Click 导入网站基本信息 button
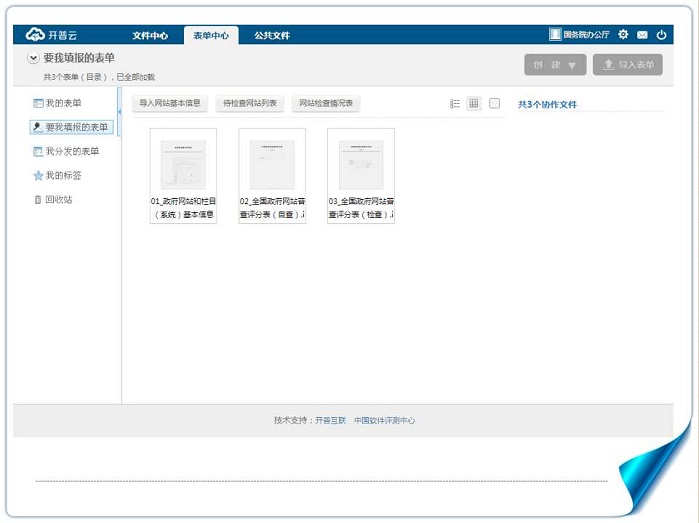 pos(170,103)
